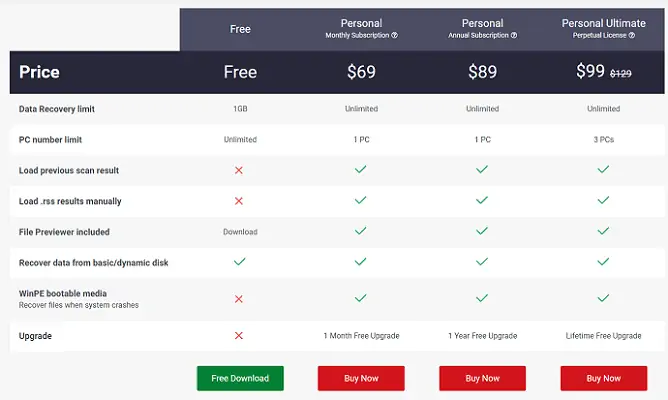This screenshot has width=668, height=400.
Task: Click Buy Now under Personal Monthly plan
Action: pyautogui.click(x=361, y=378)
